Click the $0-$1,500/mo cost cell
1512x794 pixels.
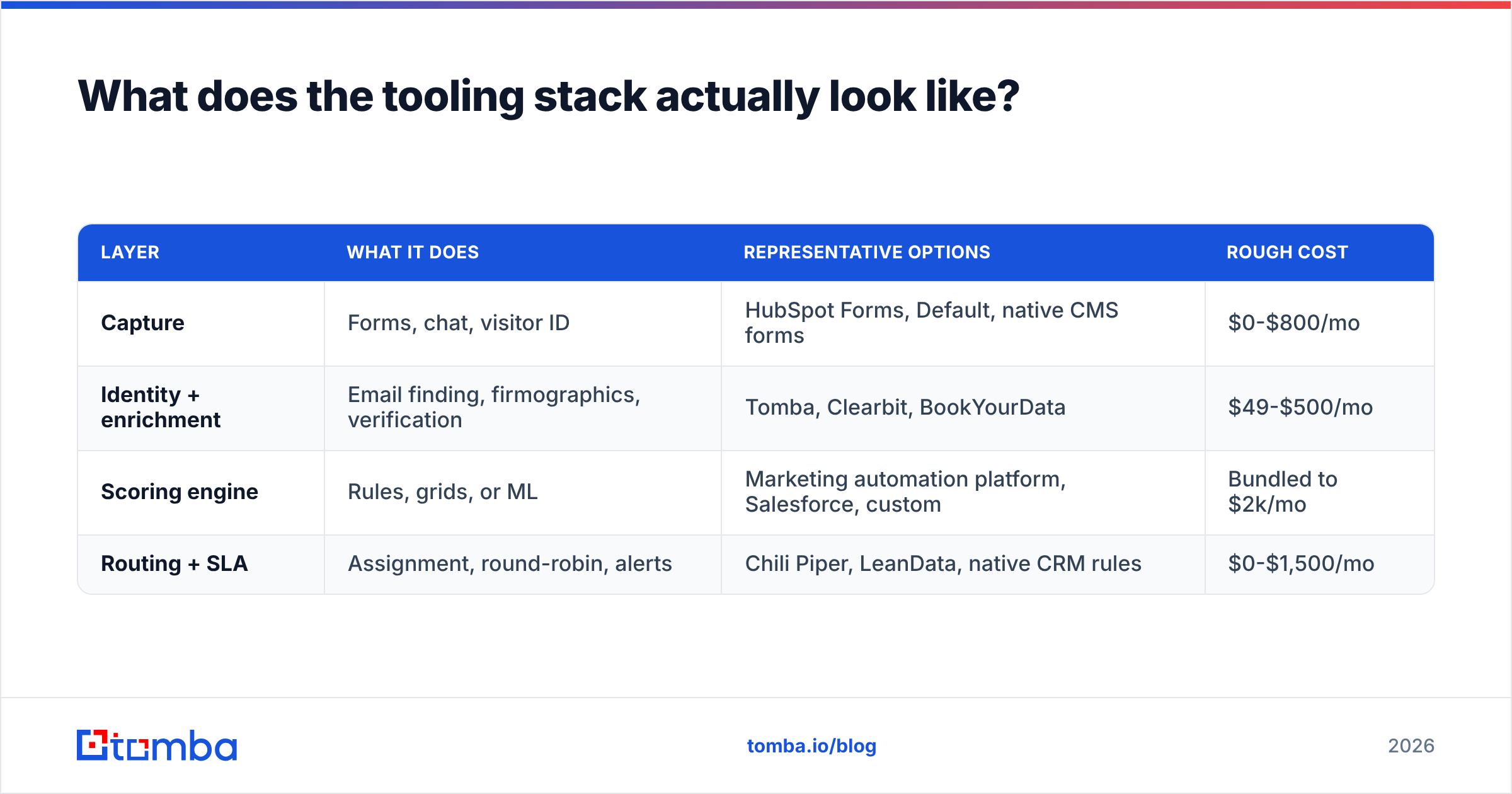point(1319,564)
